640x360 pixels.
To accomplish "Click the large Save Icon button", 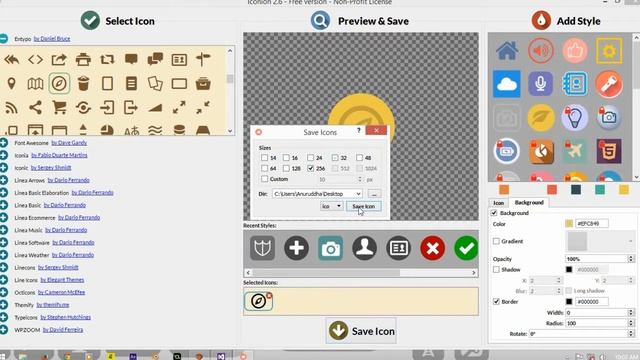I will (x=361, y=331).
